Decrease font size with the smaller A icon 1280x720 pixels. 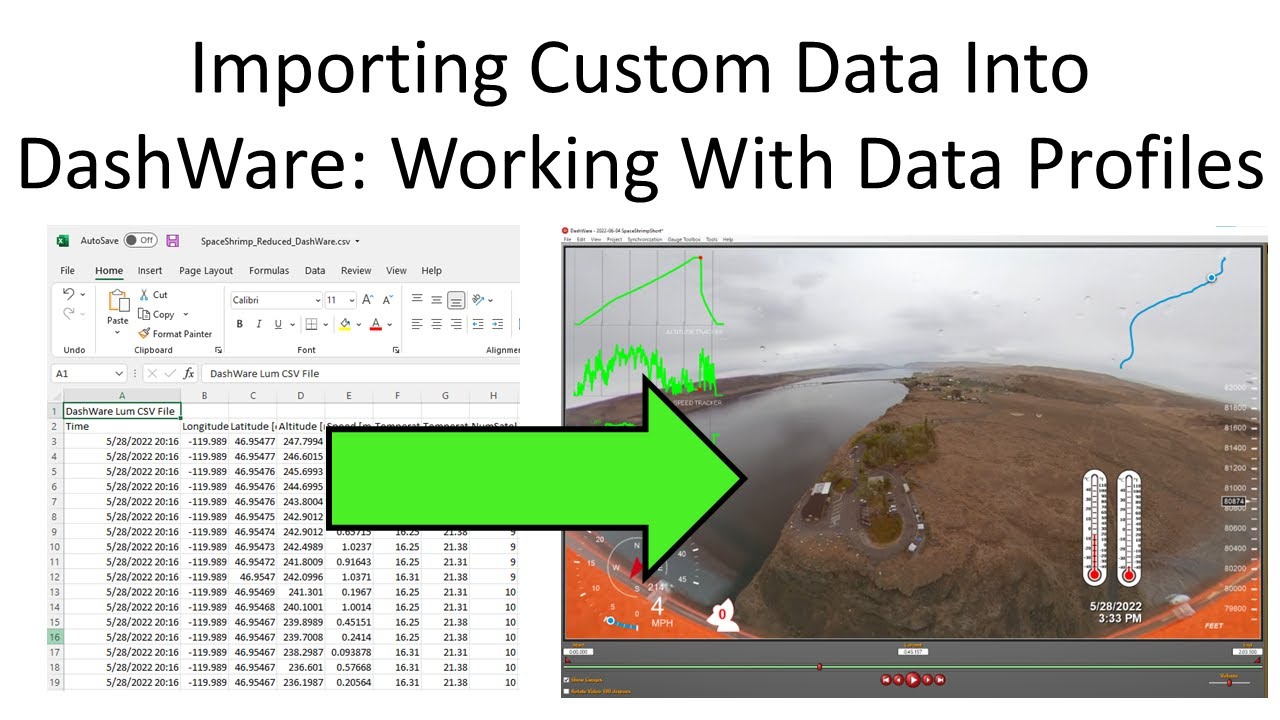point(387,300)
